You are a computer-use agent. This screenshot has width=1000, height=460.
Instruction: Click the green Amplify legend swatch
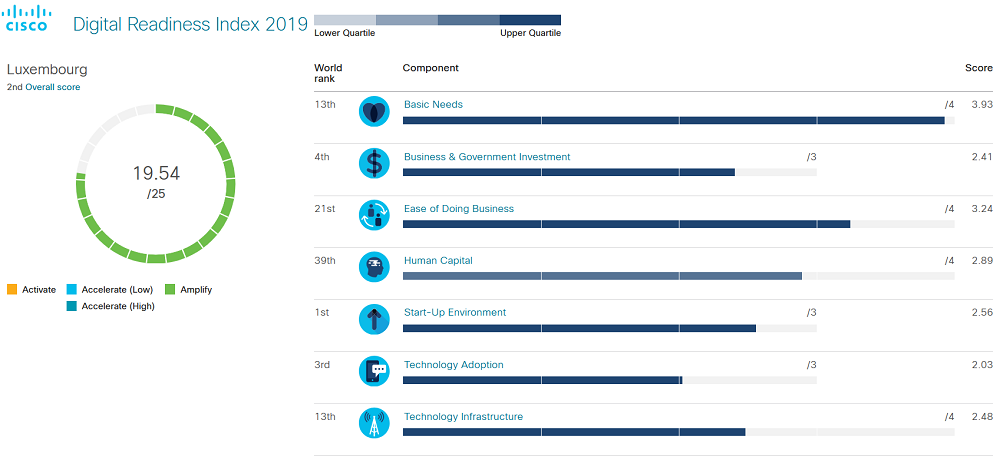(170, 290)
